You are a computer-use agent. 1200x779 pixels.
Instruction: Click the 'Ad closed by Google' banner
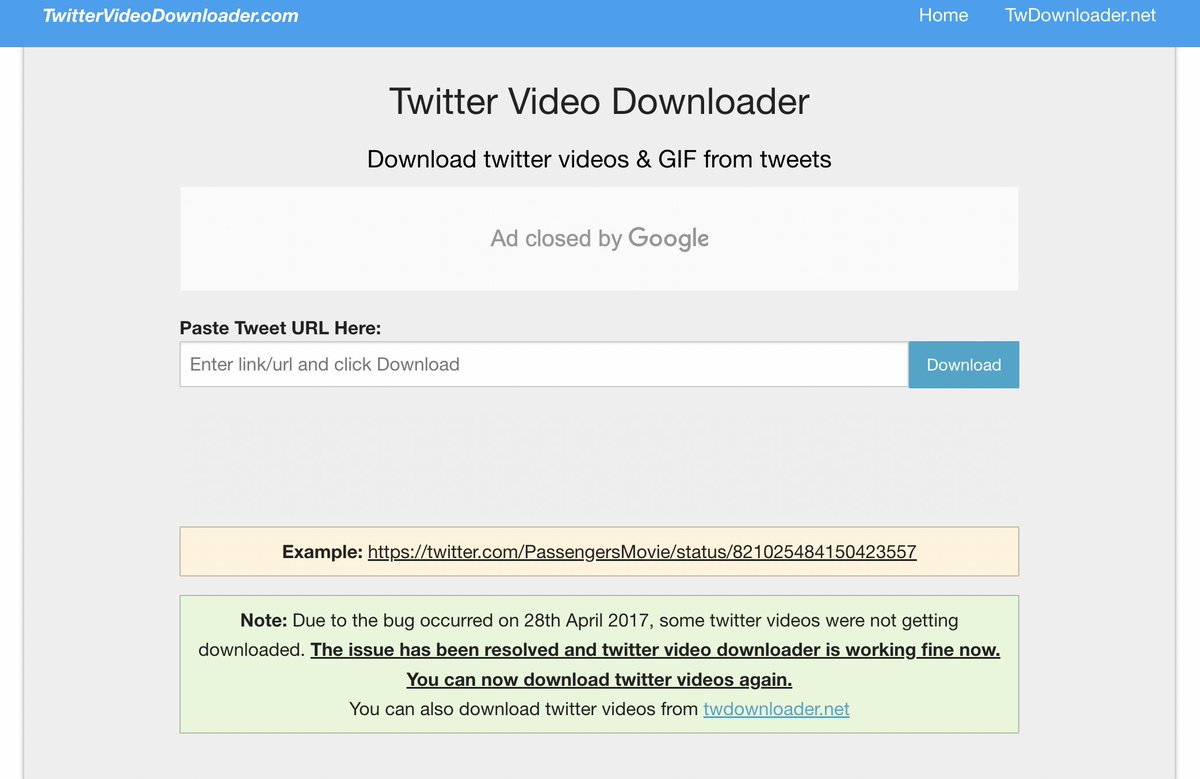click(x=599, y=239)
